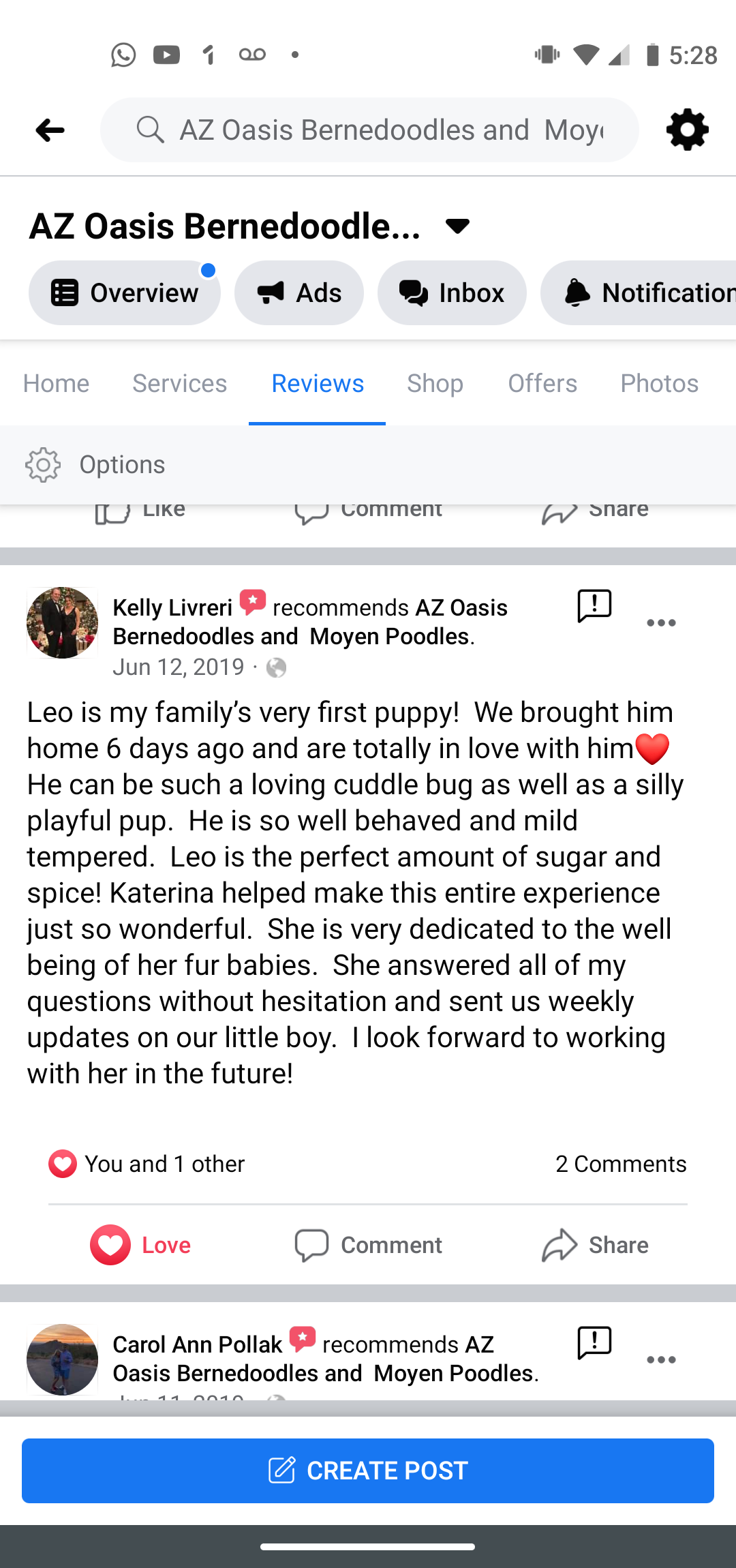Image resolution: width=736 pixels, height=1568 pixels.
Task: Open the settings gear icon
Action: 687,130
